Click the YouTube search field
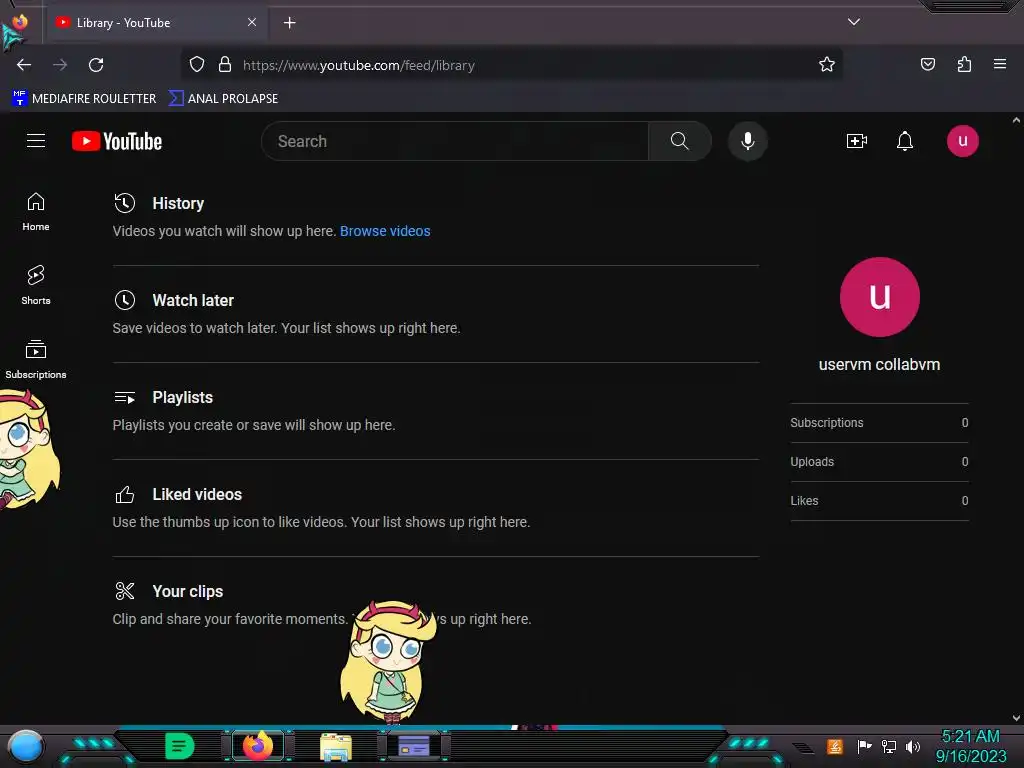1024x768 pixels. point(455,141)
